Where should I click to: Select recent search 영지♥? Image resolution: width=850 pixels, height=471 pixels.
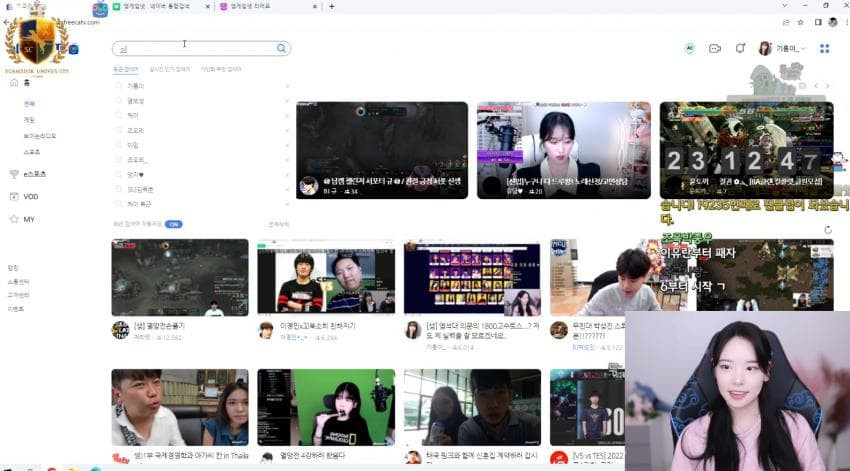click(136, 175)
